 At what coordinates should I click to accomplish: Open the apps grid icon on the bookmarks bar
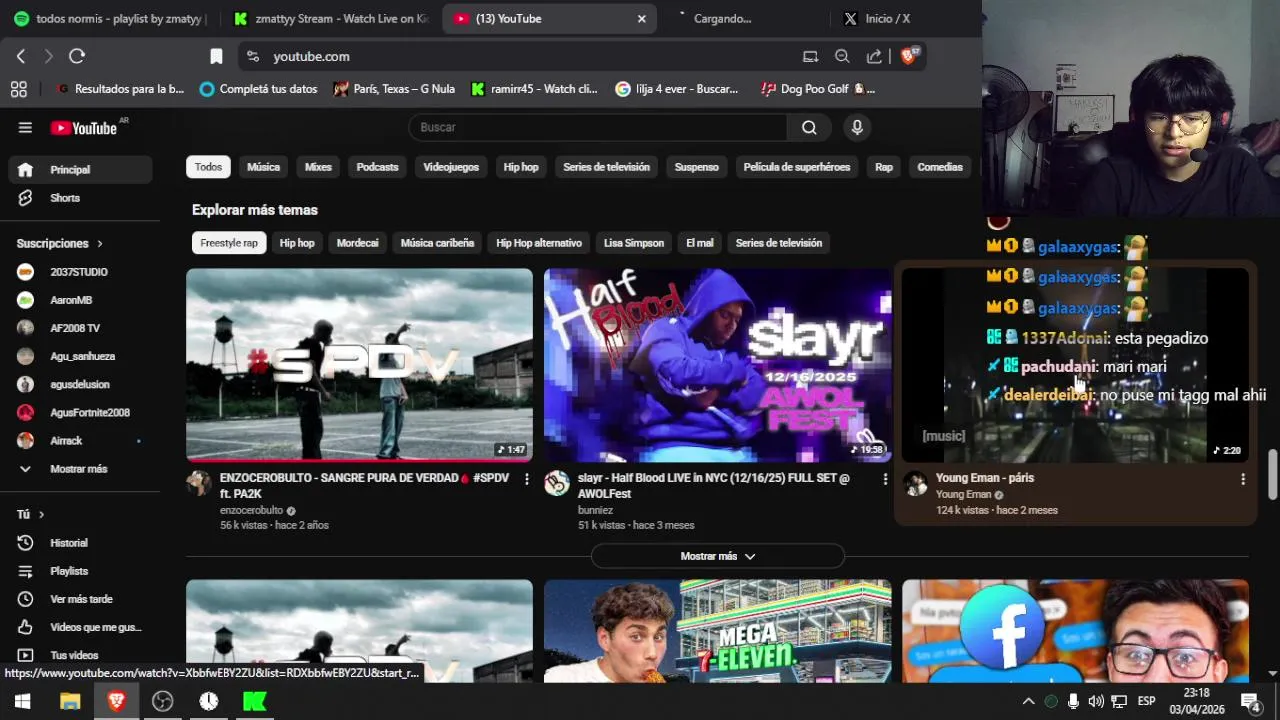18,89
